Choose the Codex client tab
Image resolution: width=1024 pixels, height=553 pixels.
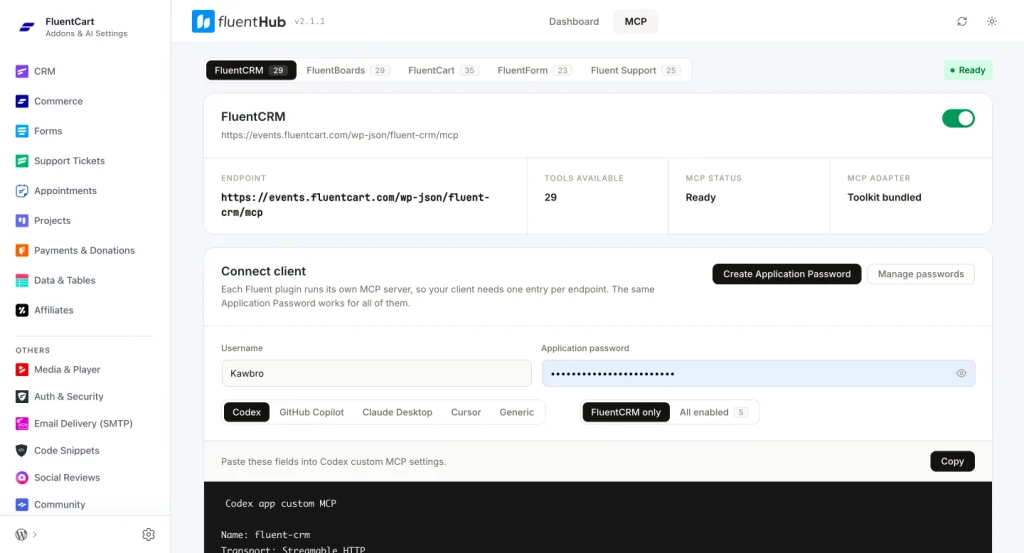coord(246,412)
